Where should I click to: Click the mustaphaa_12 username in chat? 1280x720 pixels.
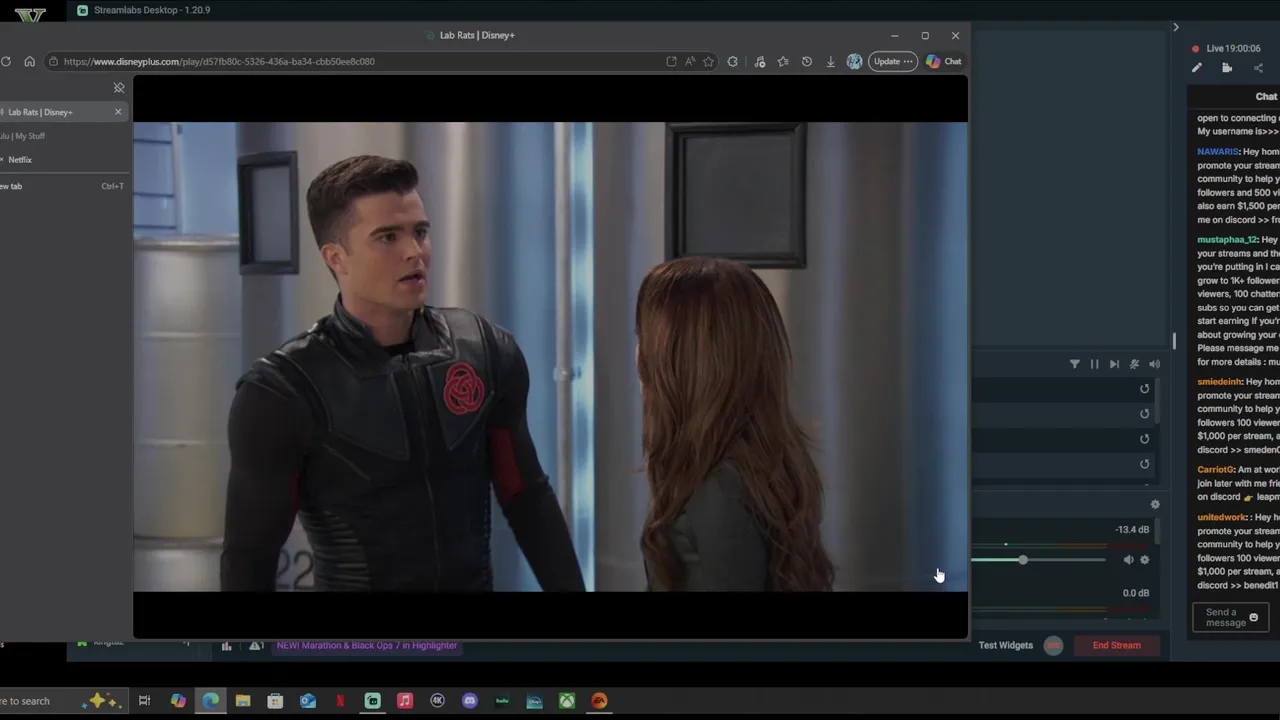click(1227, 240)
